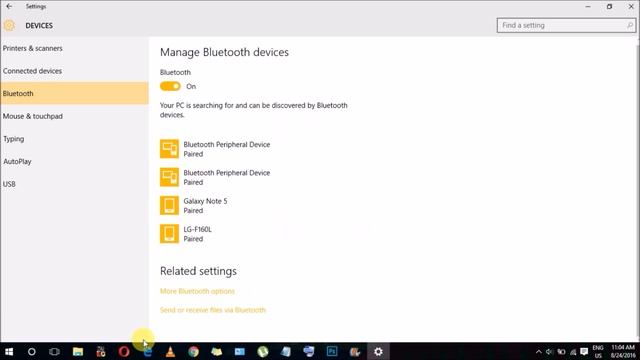Open ENG US language switcher
Viewport: 640px width, 360px height.
(x=598, y=351)
